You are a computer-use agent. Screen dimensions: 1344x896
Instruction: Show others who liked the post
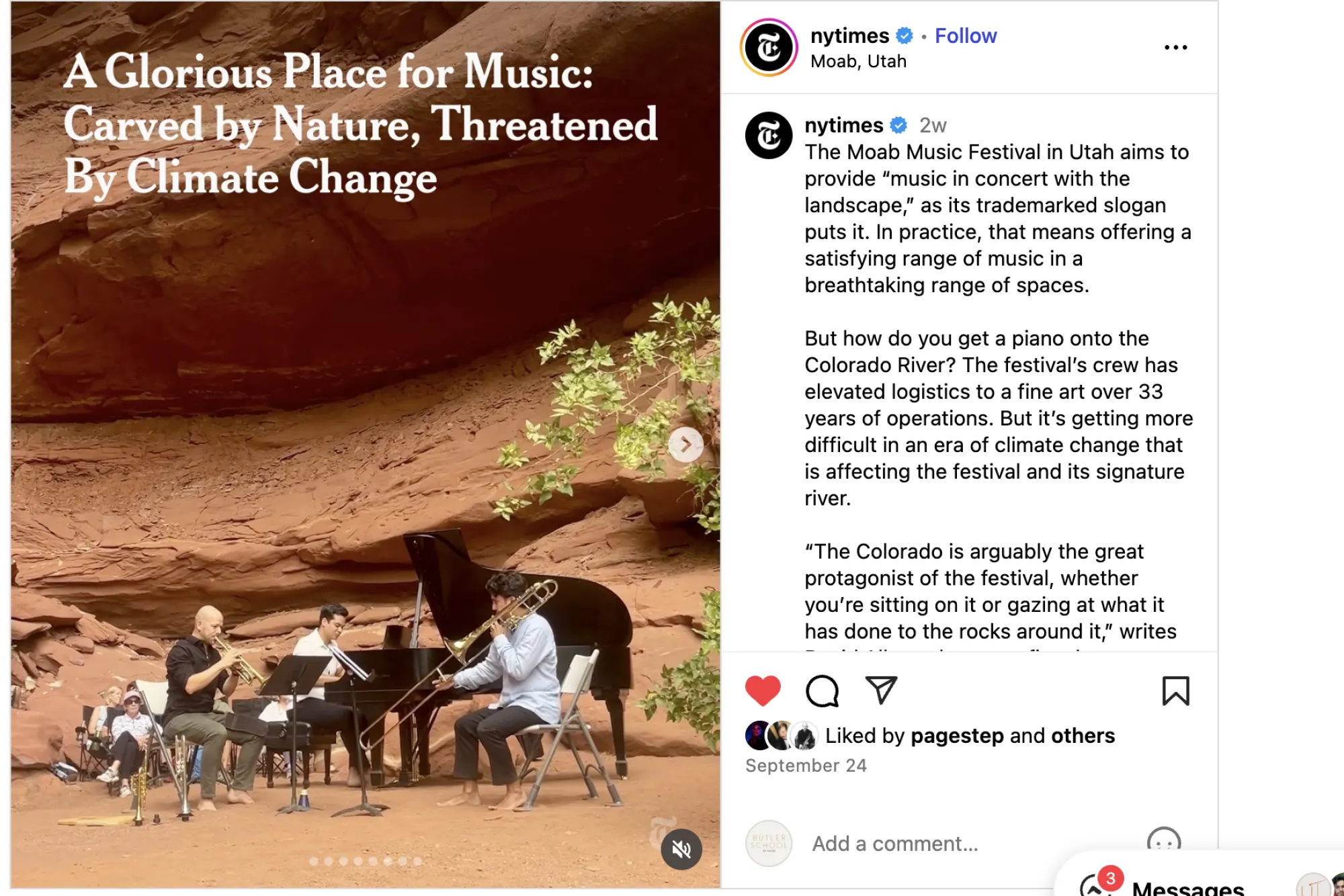(1083, 736)
